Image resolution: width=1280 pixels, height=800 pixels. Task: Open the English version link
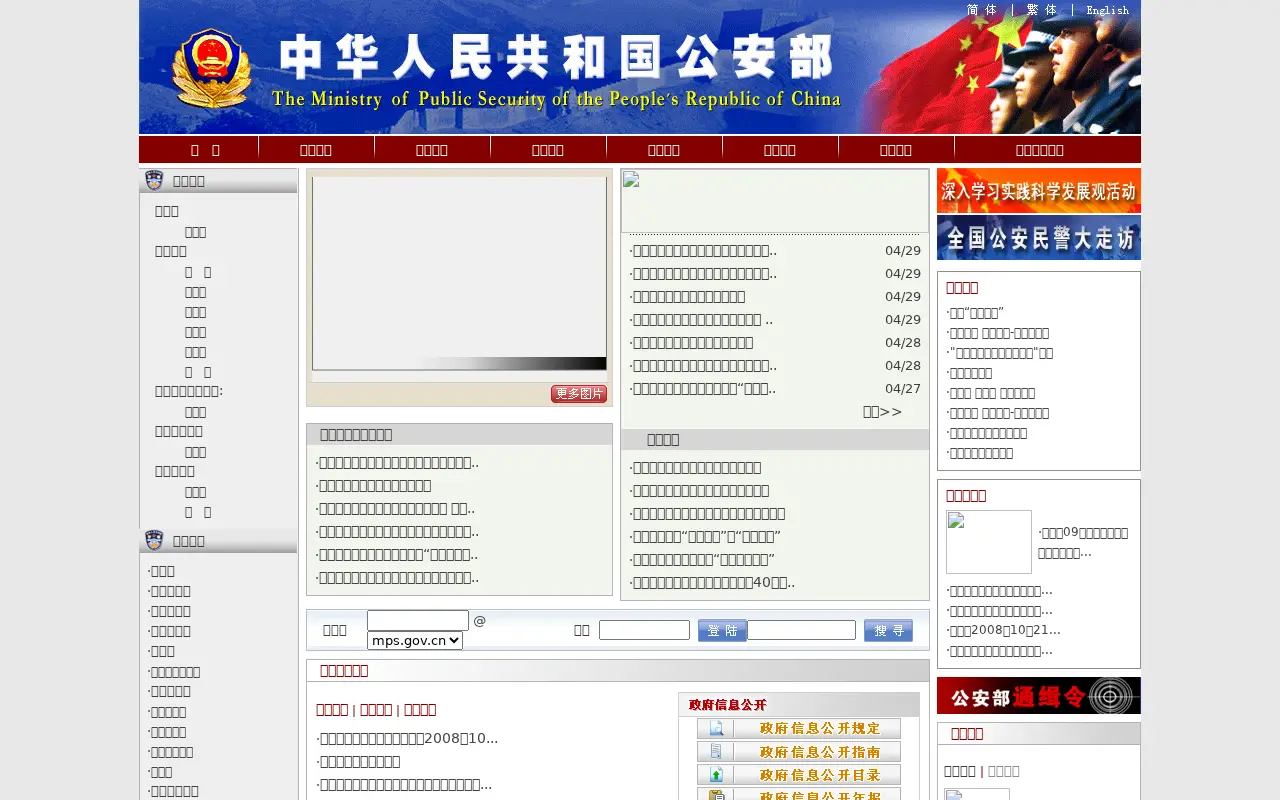[x=1107, y=10]
